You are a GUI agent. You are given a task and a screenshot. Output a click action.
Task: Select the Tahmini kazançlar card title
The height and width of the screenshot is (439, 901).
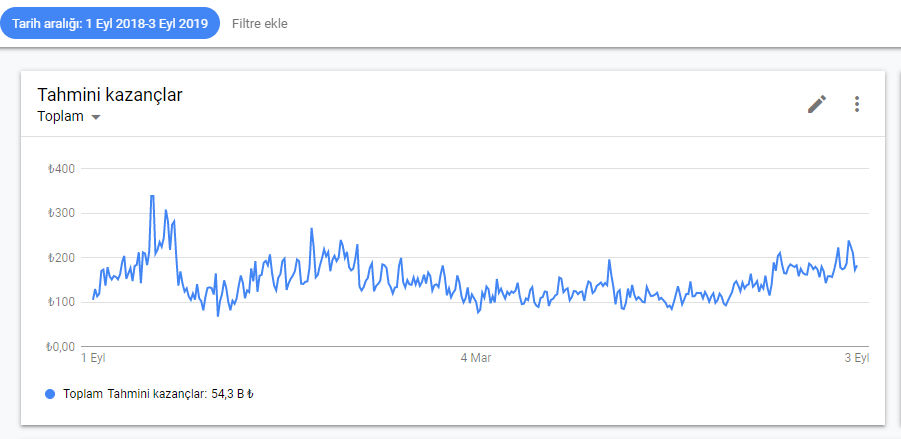(110, 95)
